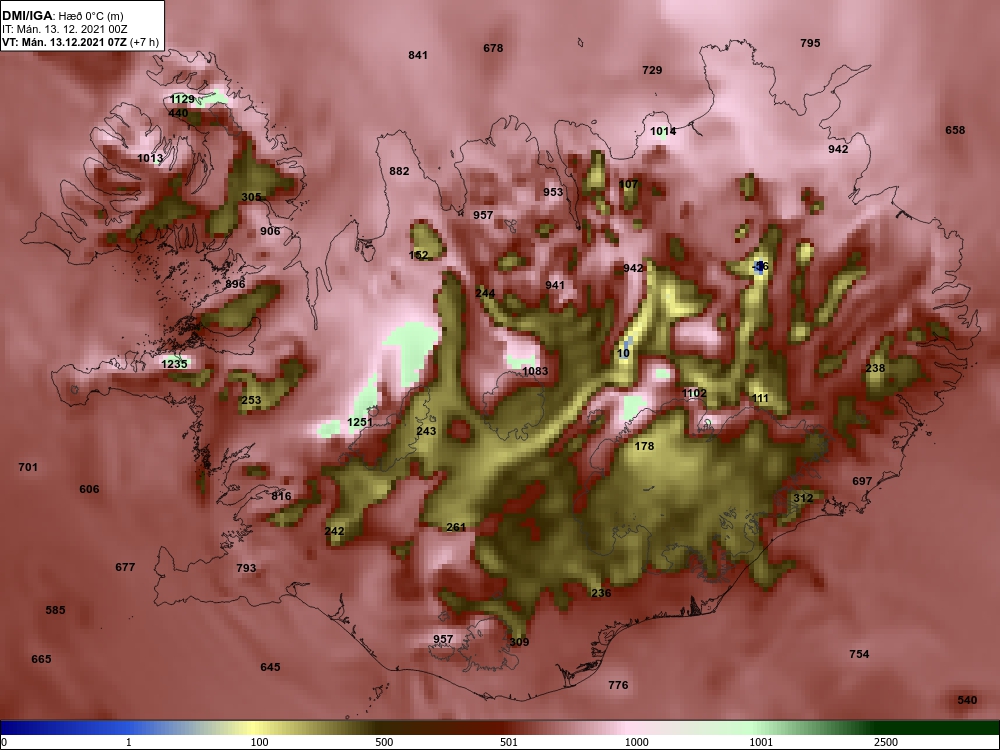Viewport: 1000px width, 750px height.
Task: Click the 606 offshore value label
Action: coord(89,489)
